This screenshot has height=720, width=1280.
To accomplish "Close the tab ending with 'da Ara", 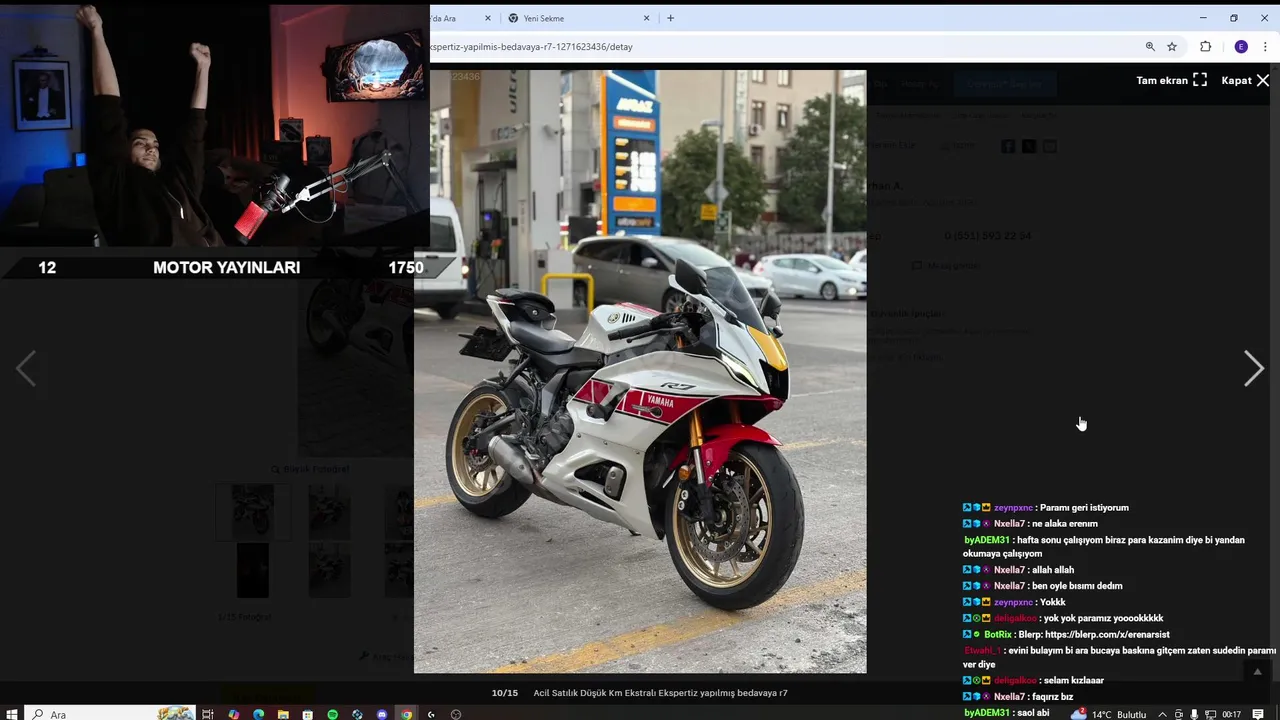I will pos(488,18).
